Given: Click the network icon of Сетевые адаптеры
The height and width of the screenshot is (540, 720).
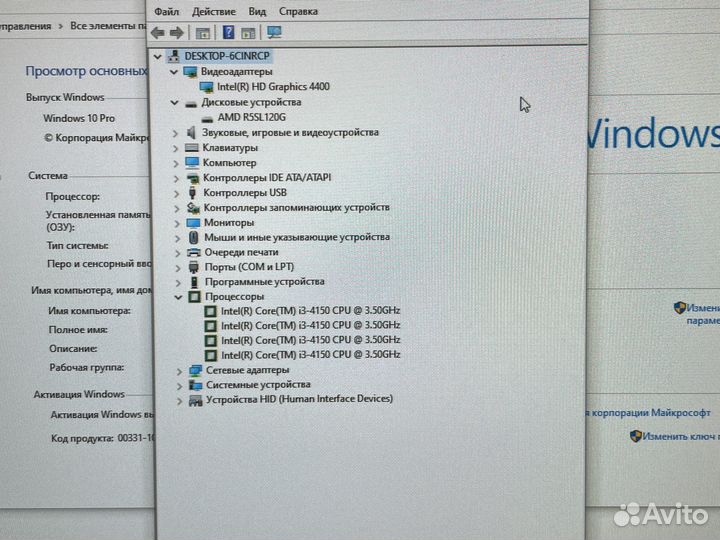Looking at the screenshot, I should click(x=195, y=370).
